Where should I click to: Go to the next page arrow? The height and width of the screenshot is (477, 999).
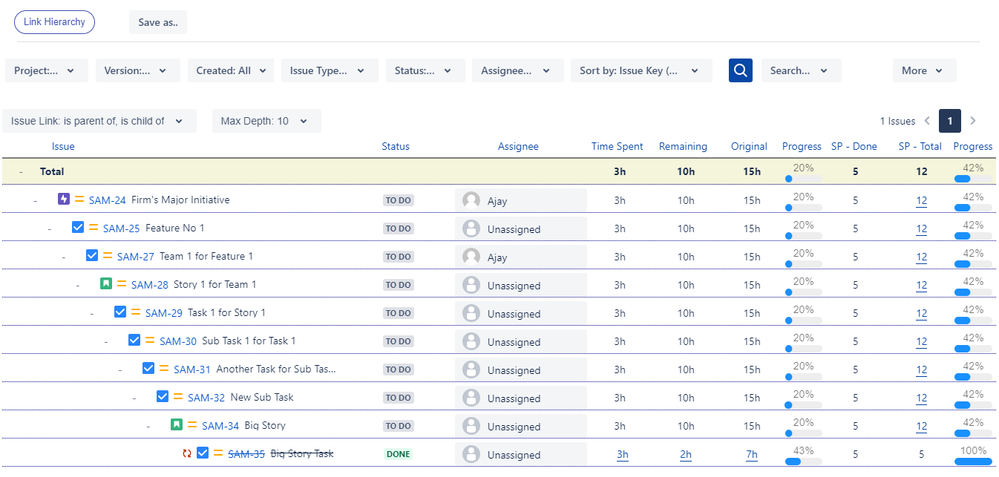pos(973,121)
